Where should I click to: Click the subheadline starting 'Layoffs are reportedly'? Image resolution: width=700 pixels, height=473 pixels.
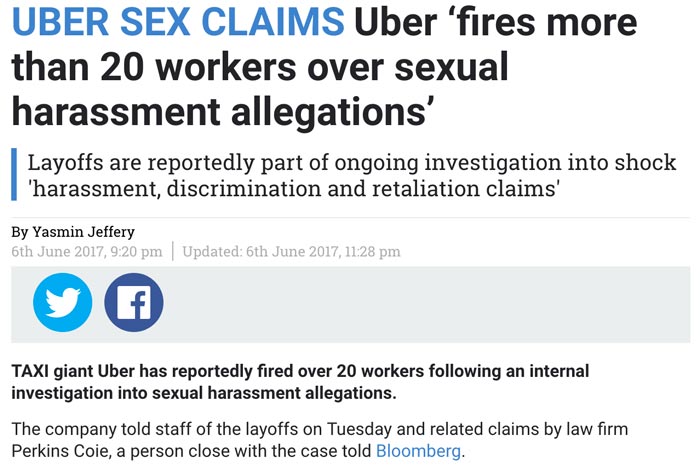(351, 162)
